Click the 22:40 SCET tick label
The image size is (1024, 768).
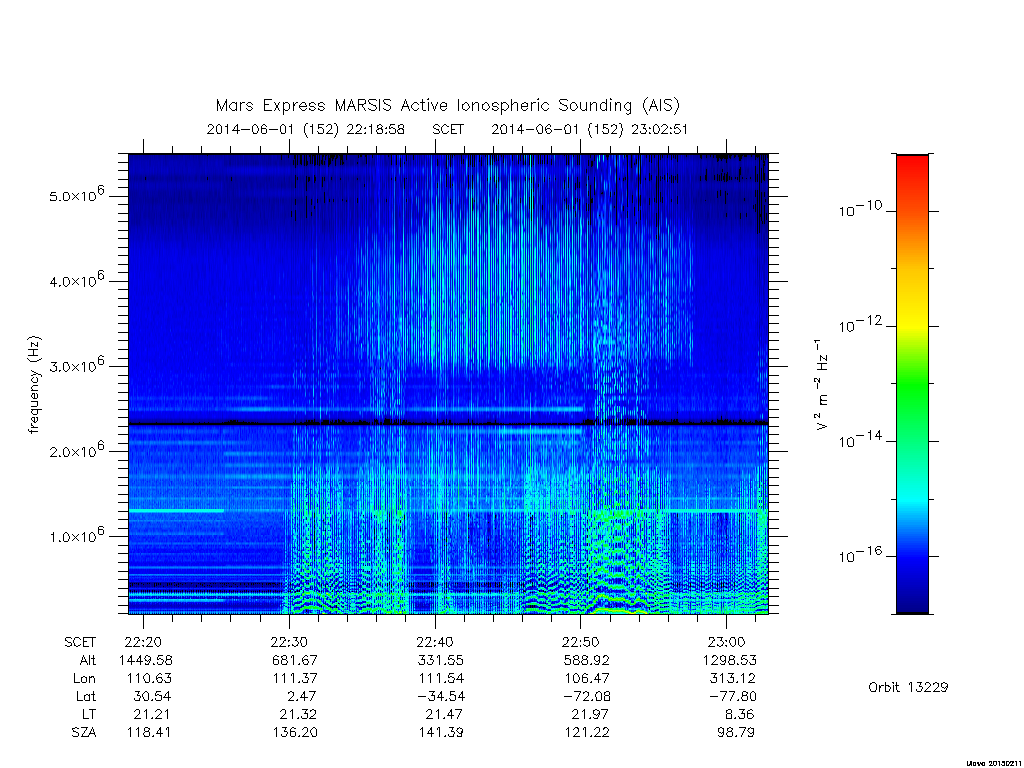(435, 643)
